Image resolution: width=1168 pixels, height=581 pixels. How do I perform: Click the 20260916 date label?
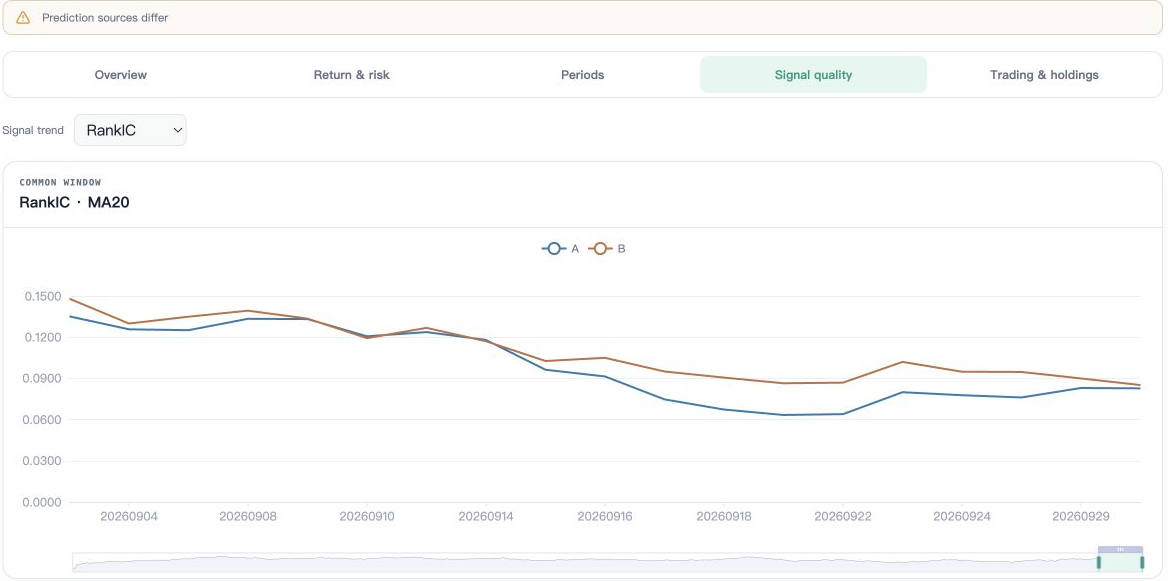(x=605, y=516)
